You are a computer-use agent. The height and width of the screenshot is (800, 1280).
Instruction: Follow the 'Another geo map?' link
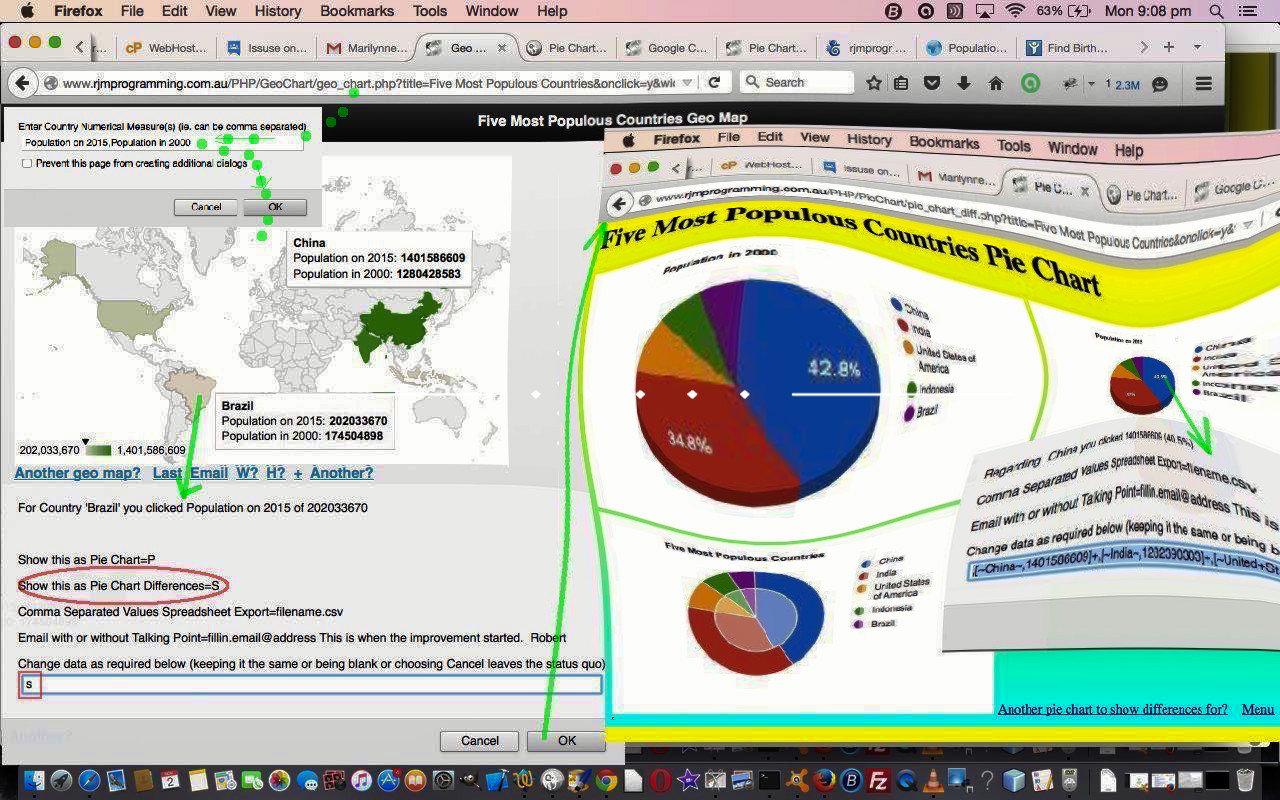pos(77,473)
